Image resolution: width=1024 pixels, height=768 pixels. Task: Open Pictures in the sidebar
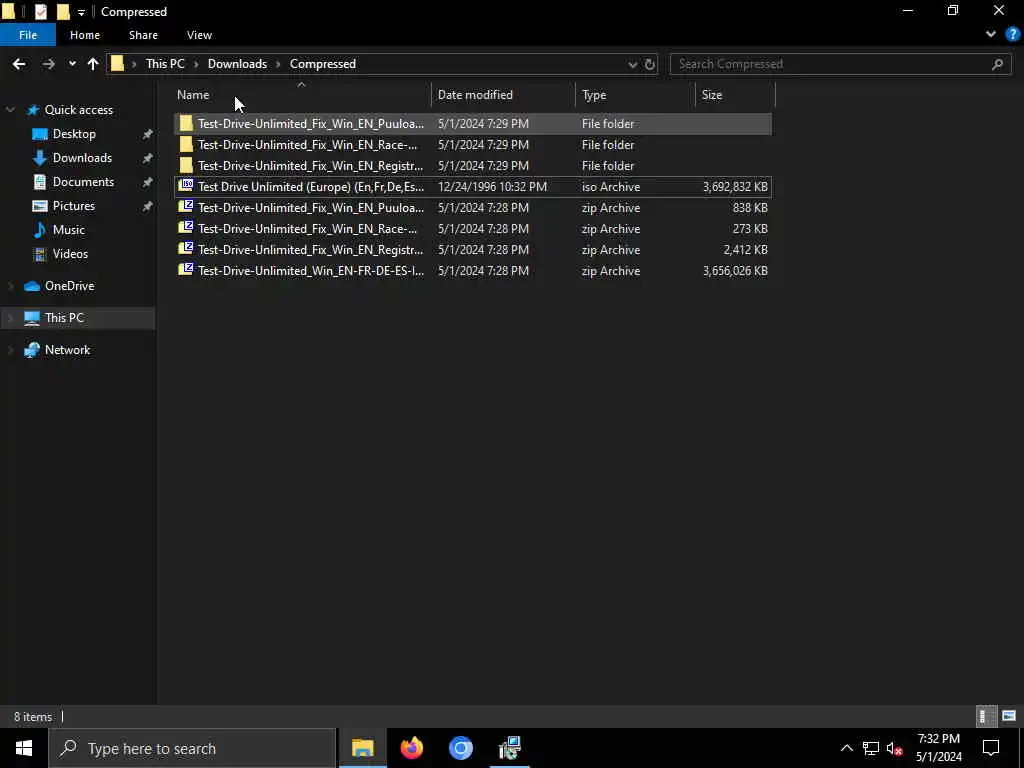(74, 206)
